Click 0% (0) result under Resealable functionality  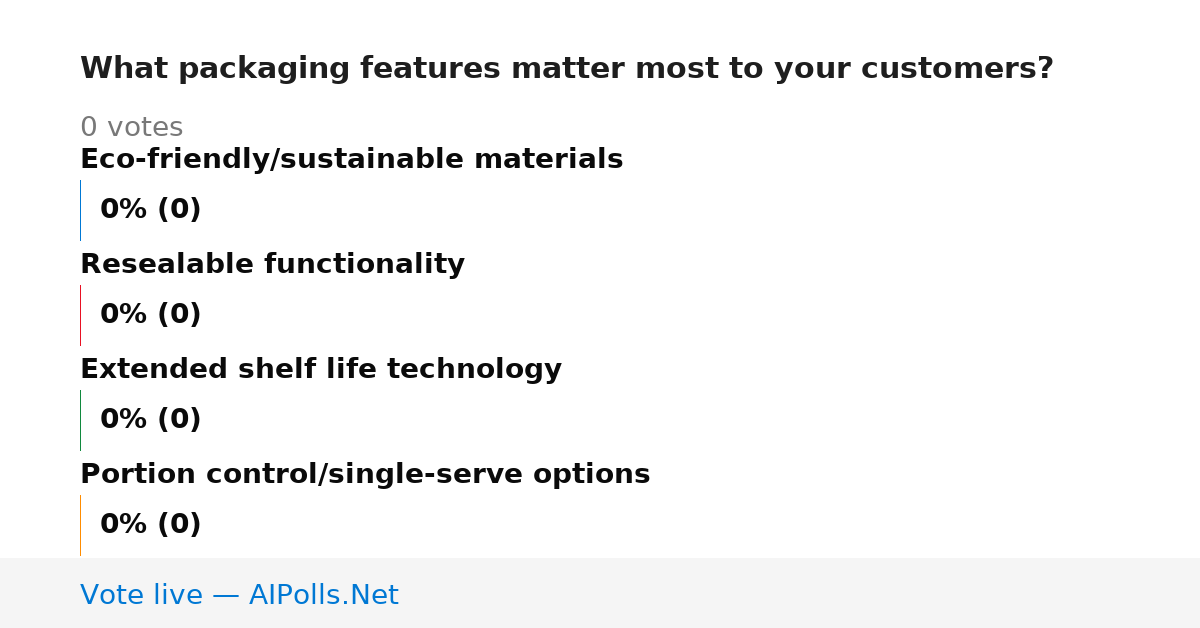click(x=150, y=315)
